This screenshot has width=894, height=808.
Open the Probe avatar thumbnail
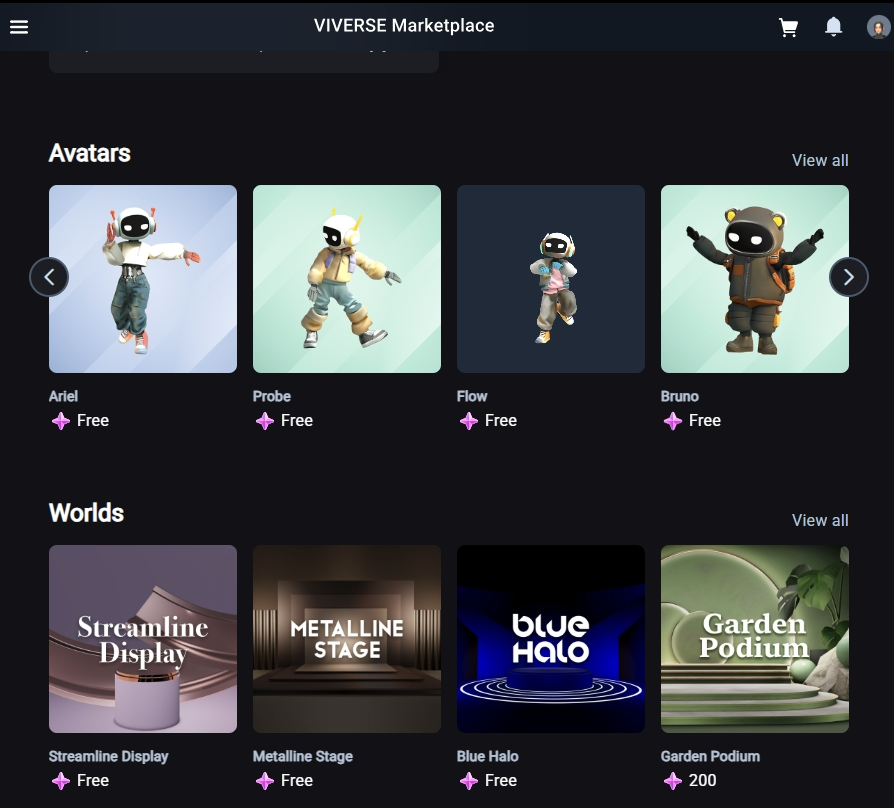point(347,279)
